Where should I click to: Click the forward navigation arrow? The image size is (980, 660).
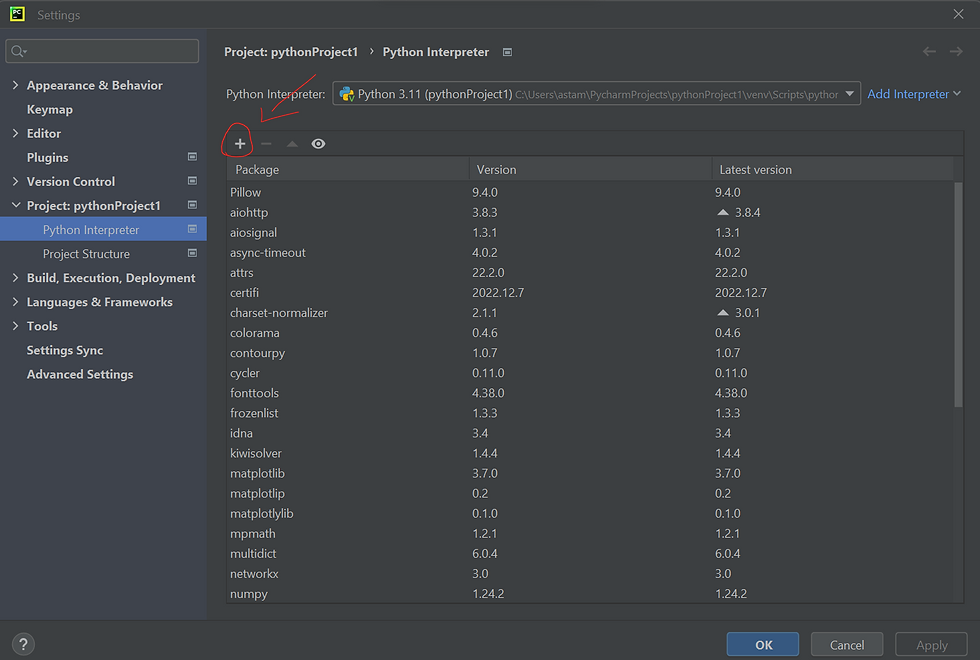(x=956, y=52)
